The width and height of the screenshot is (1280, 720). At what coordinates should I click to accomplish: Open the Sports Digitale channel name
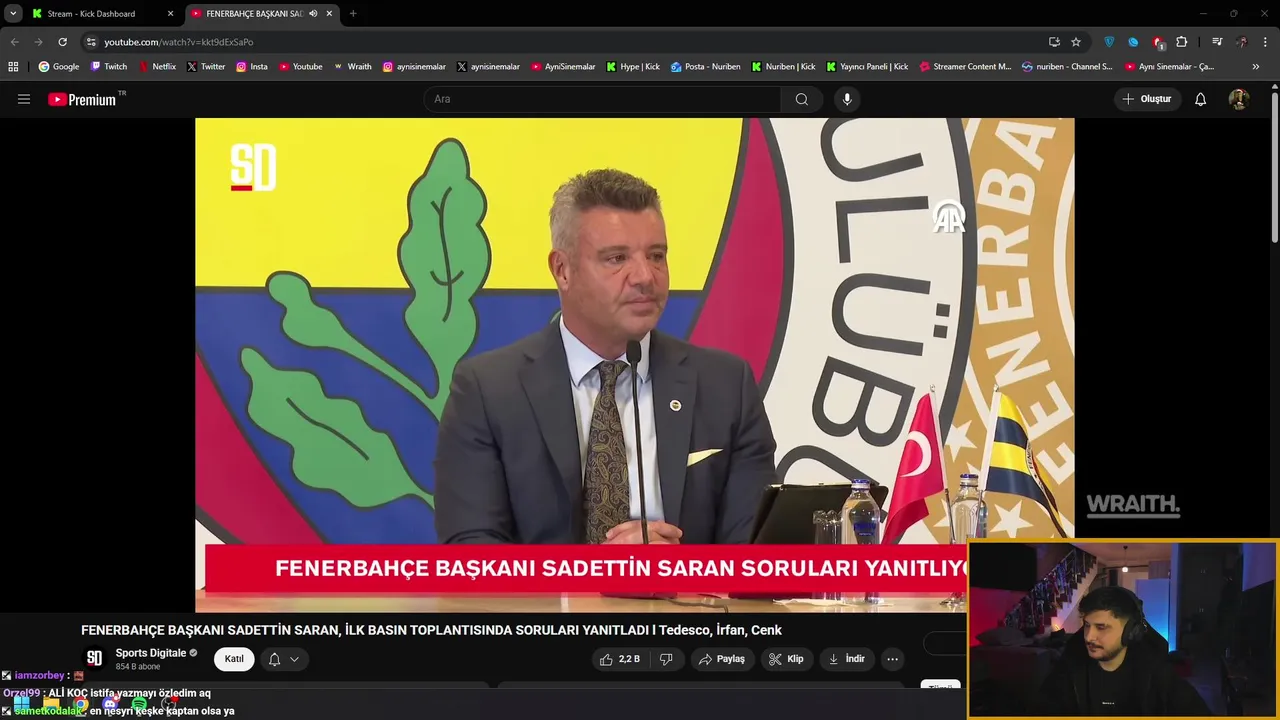pyautogui.click(x=151, y=653)
